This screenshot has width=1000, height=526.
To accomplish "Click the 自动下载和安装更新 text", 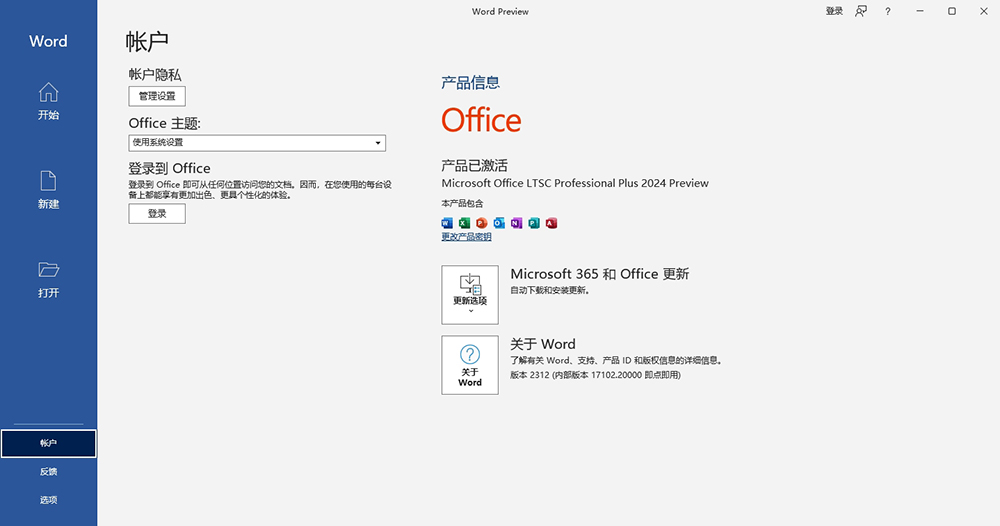I will (550, 290).
